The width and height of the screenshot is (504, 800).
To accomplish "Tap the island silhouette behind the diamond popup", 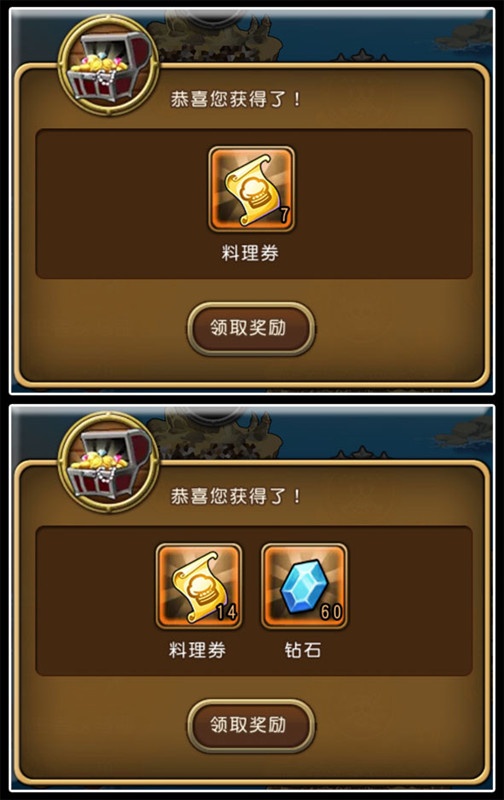I will point(219,433).
